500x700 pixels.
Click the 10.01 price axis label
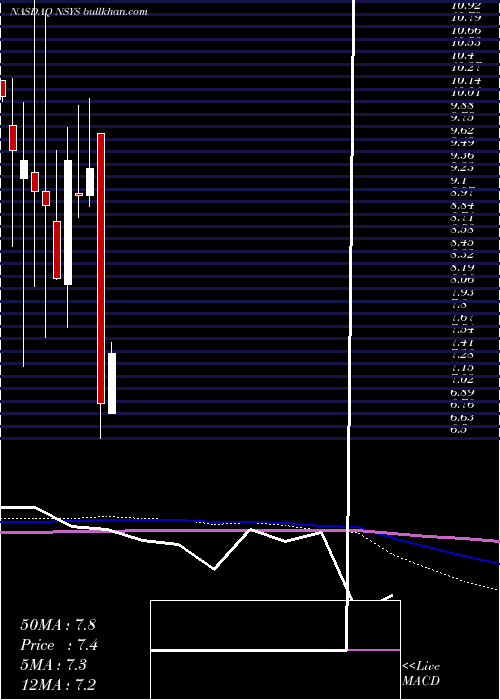[x=466, y=93]
